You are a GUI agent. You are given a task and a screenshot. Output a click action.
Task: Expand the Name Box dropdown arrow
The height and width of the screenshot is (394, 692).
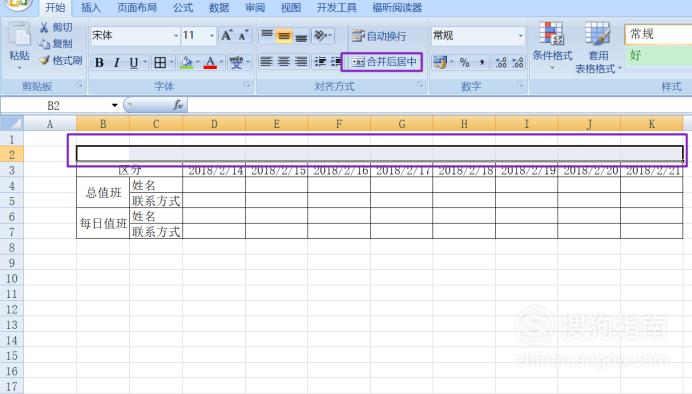[x=114, y=105]
